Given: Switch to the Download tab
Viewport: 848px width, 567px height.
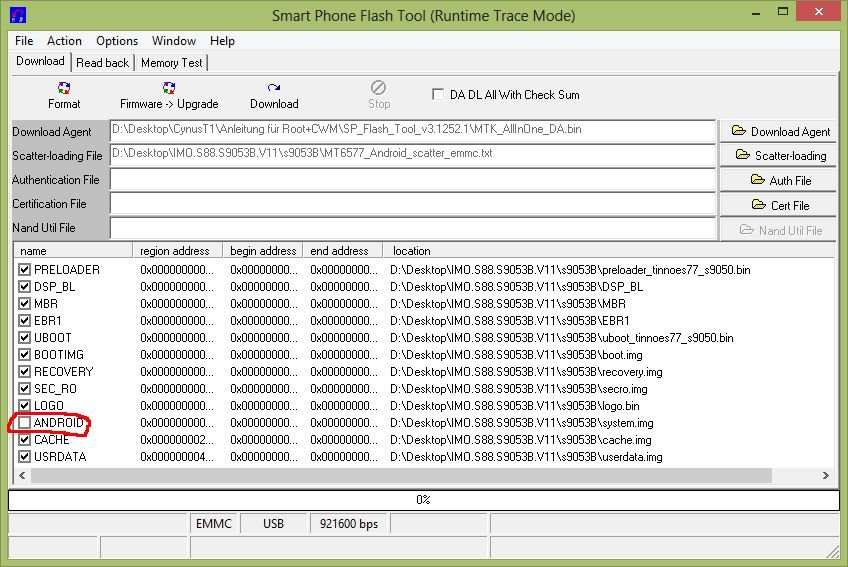Looking at the screenshot, I should pos(41,61).
